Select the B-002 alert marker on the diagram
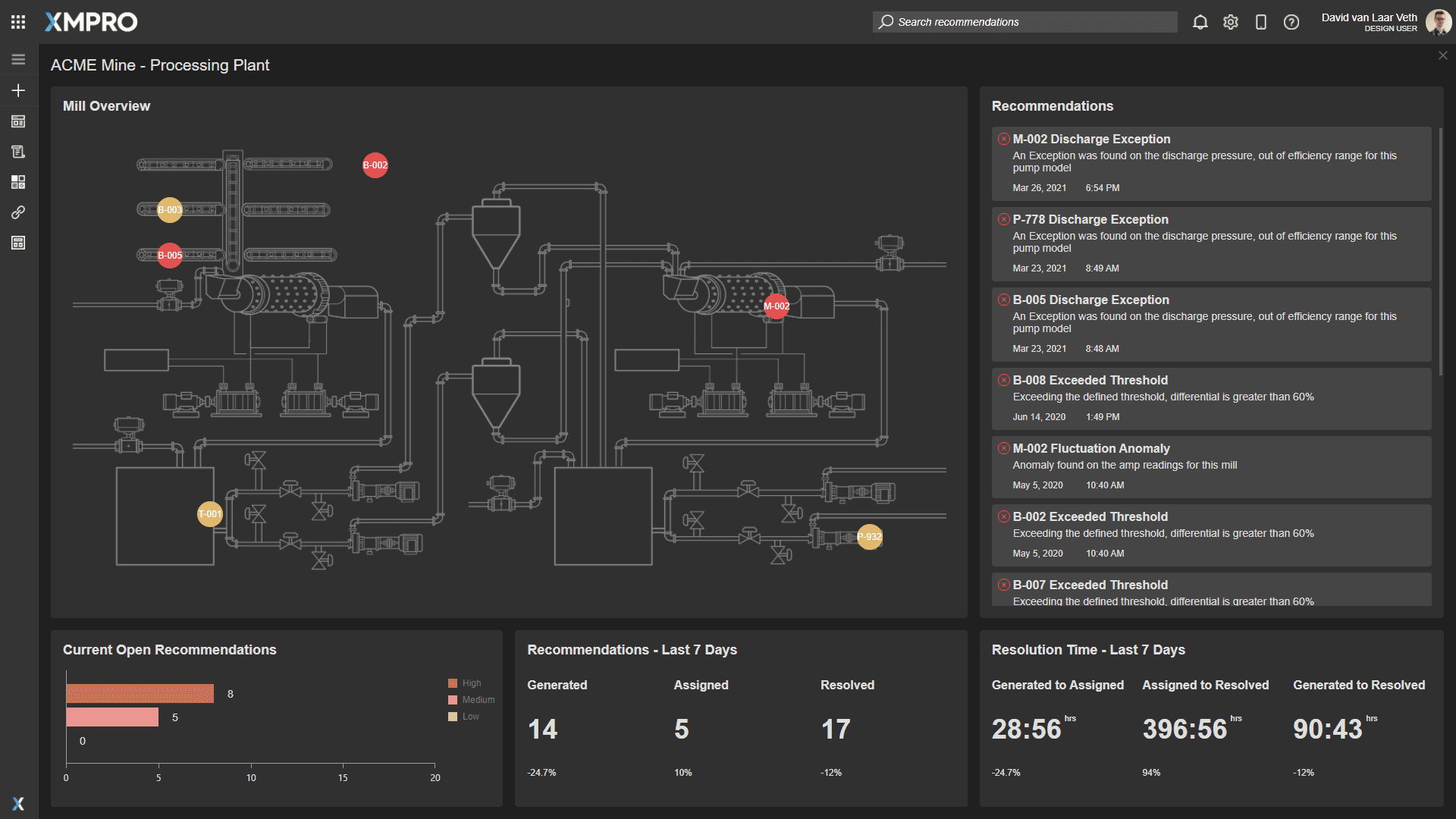This screenshot has width=1456, height=819. (375, 165)
